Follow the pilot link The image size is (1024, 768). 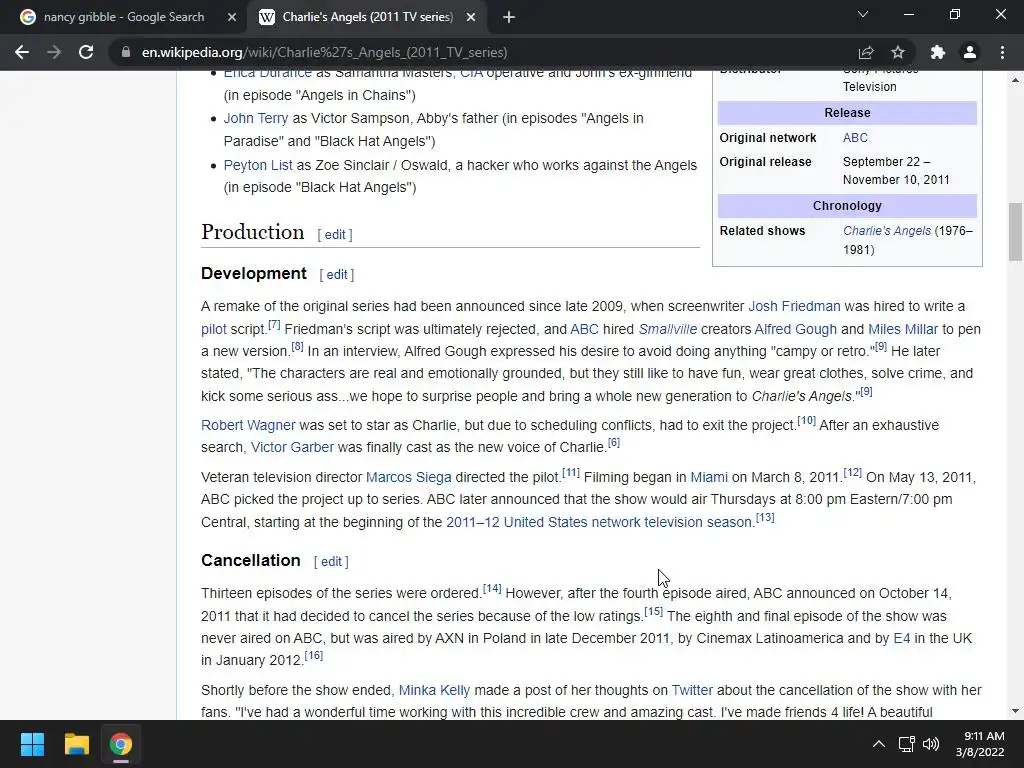(214, 329)
